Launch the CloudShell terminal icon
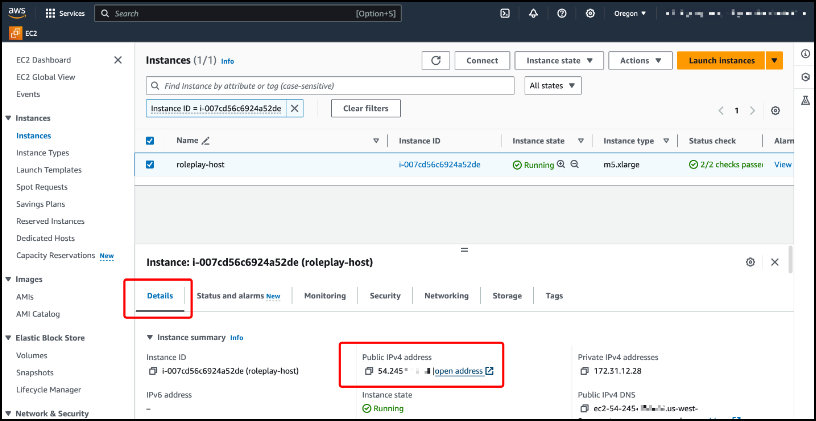 [504, 14]
